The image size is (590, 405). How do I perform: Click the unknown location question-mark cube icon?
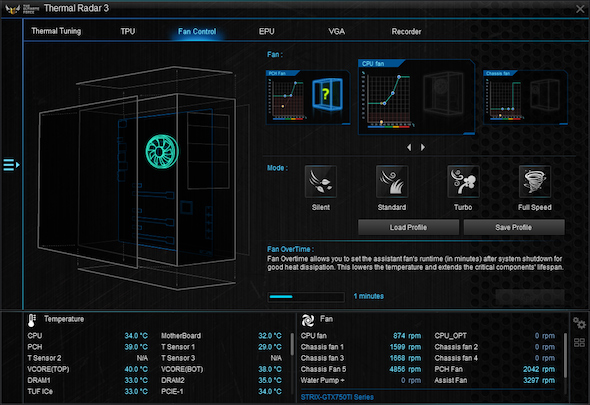[x=327, y=94]
